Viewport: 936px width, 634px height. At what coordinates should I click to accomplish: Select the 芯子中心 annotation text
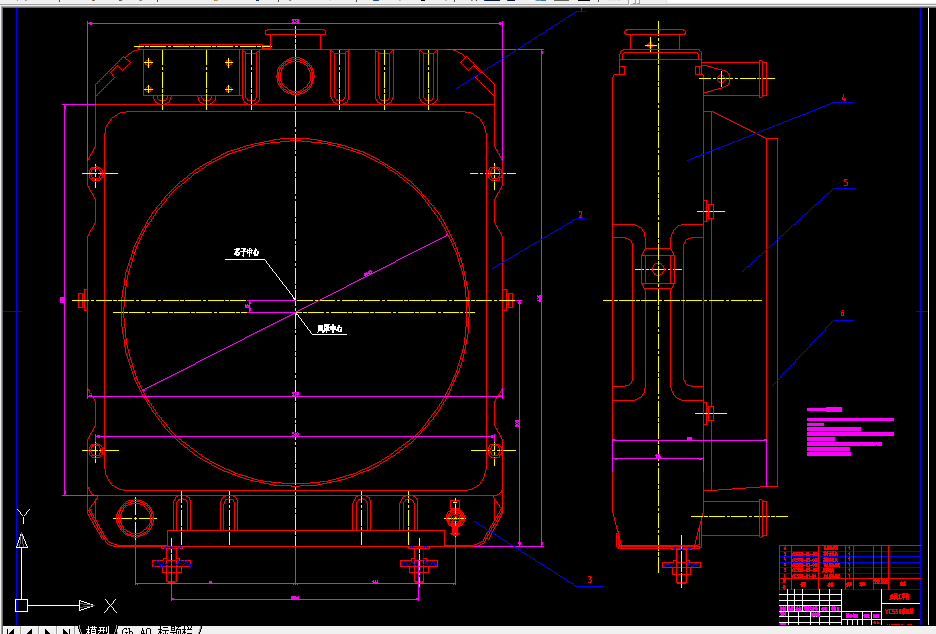[x=246, y=253]
